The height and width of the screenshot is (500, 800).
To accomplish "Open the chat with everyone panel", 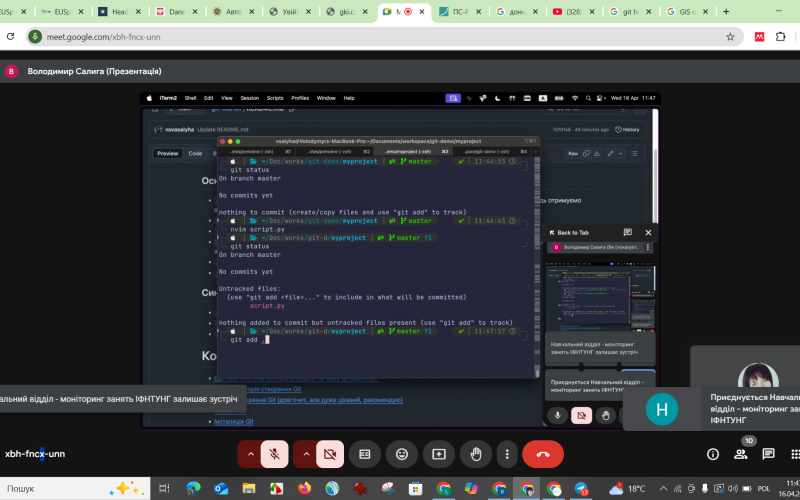I will point(768,454).
